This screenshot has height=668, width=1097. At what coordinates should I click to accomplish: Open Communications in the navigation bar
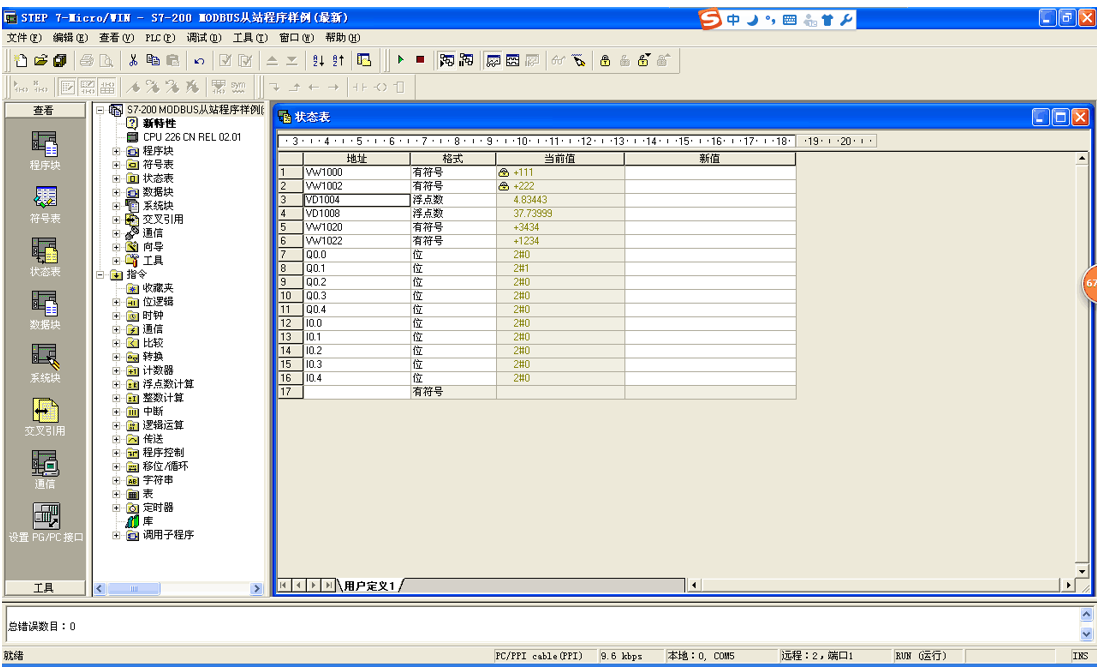point(45,470)
